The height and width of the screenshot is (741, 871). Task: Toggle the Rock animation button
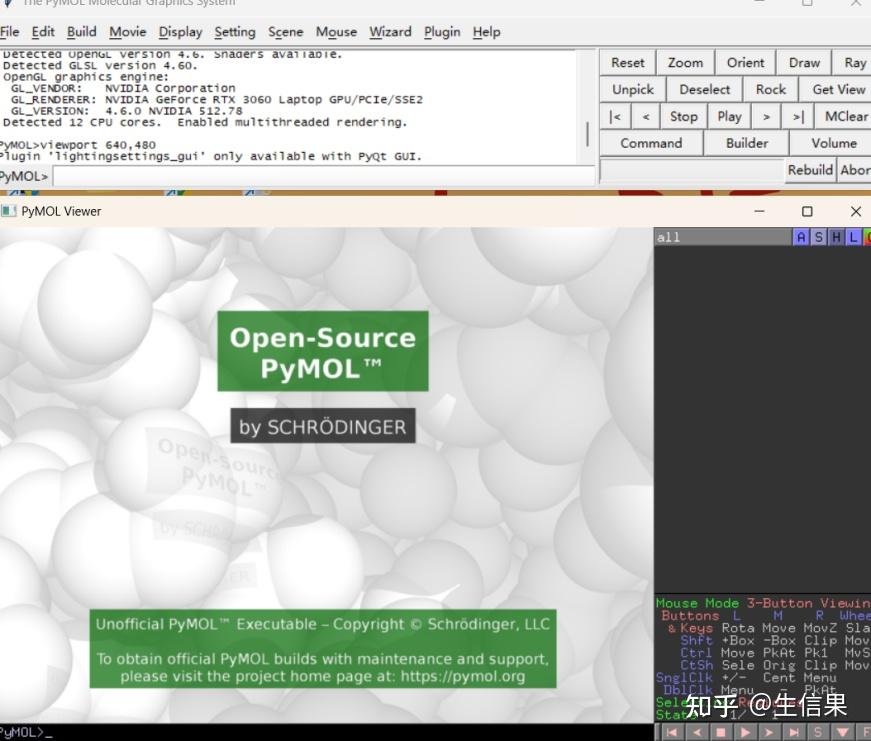770,89
